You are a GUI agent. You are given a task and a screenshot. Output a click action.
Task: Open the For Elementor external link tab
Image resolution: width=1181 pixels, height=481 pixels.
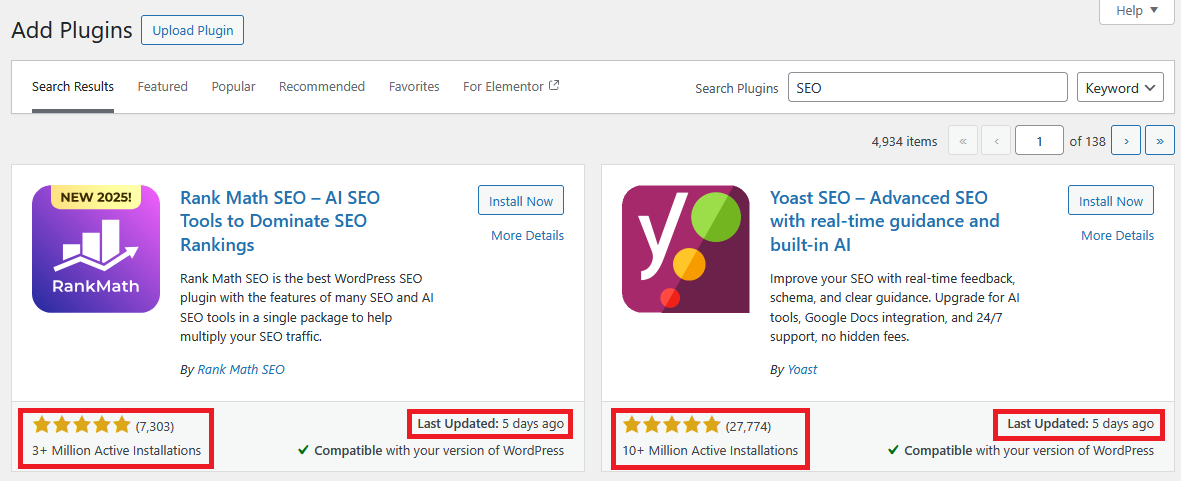(x=511, y=87)
